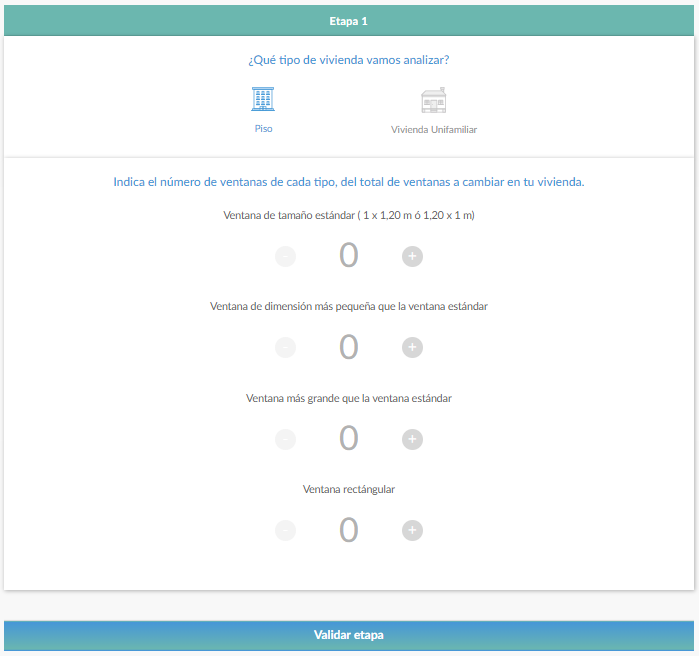Image resolution: width=699 pixels, height=656 pixels.
Task: Increase rectangular window count
Action: [x=412, y=530]
